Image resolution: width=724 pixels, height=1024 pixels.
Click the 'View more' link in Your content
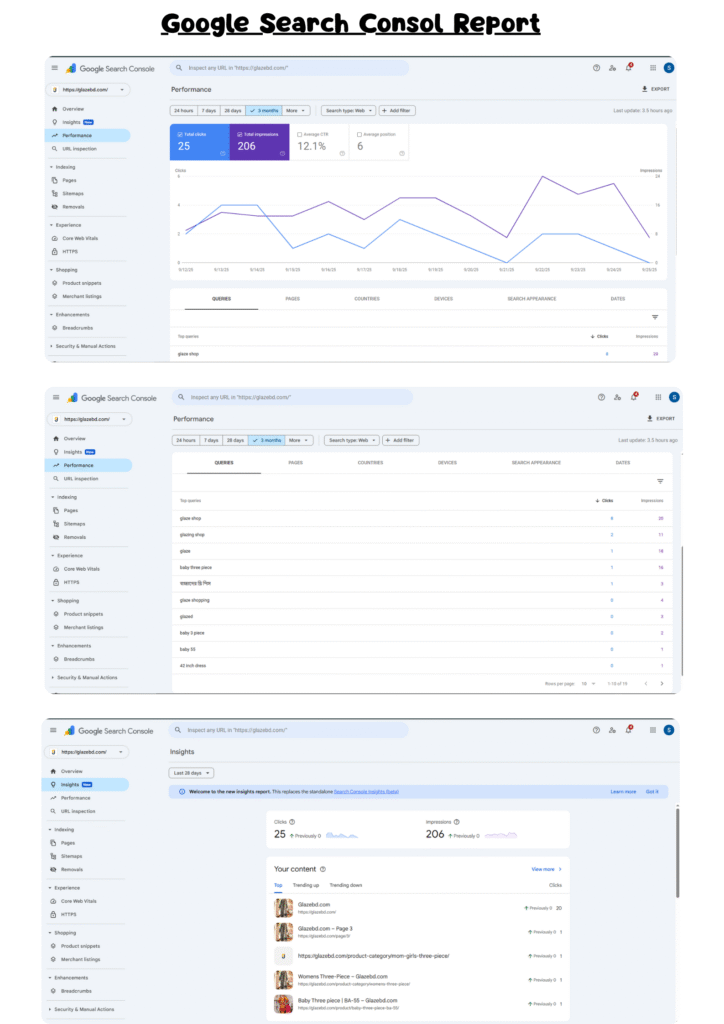tap(545, 869)
